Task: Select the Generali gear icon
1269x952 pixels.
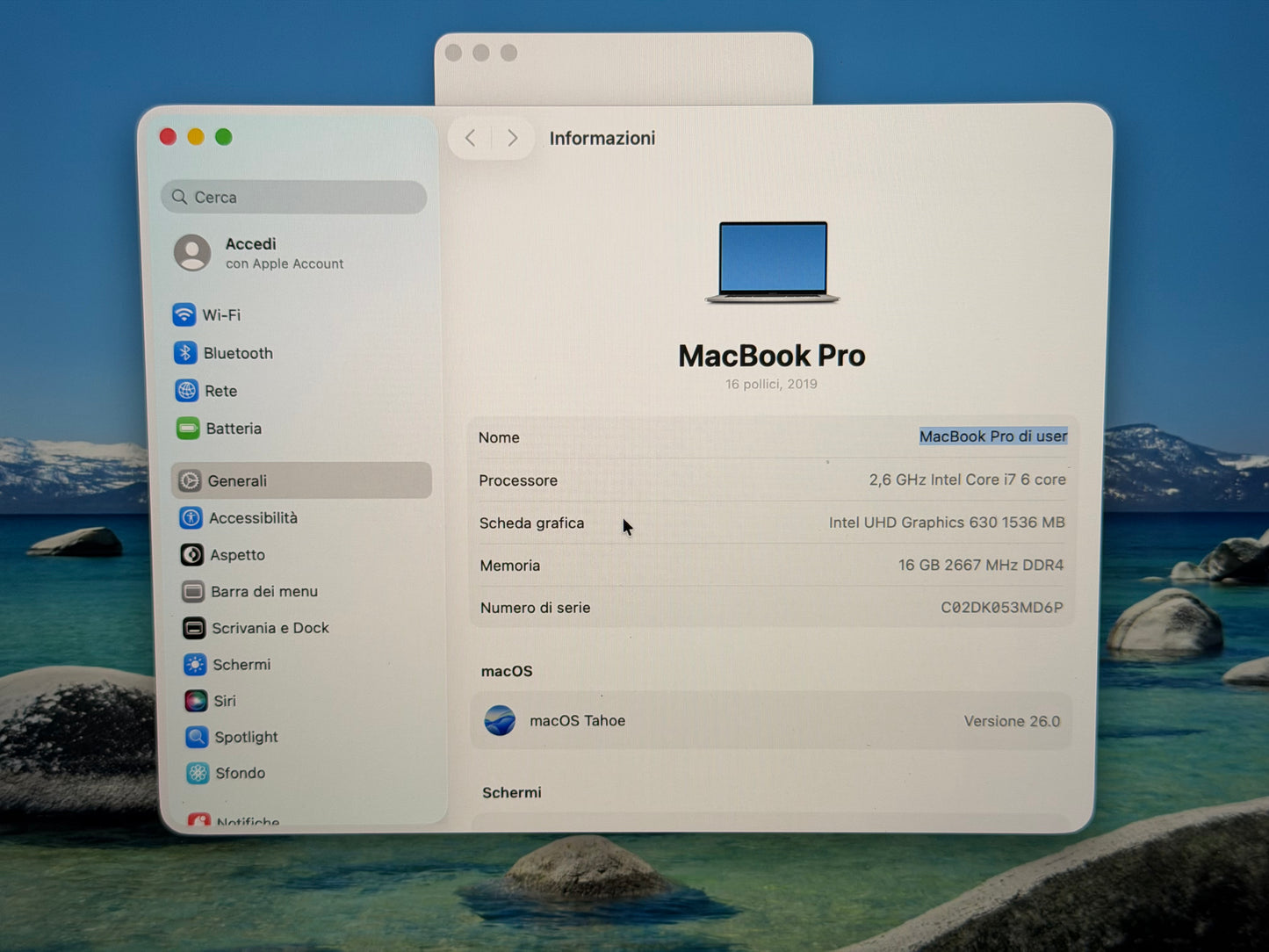Action: [x=190, y=480]
